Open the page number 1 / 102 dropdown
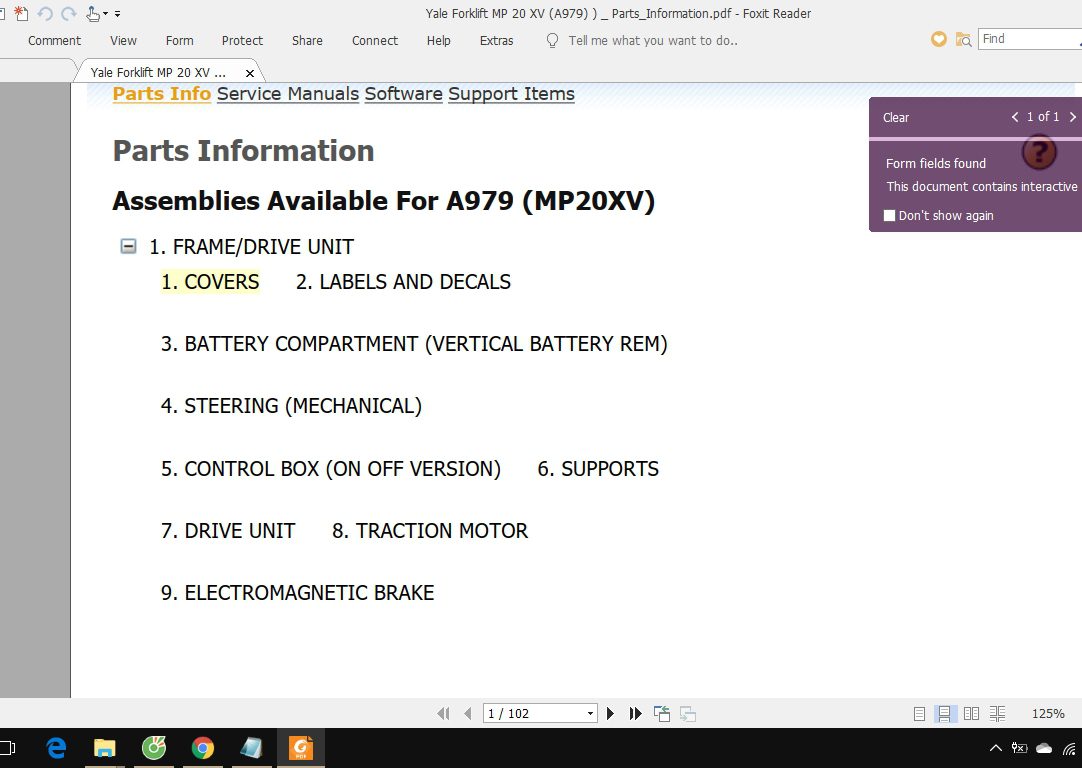Image resolution: width=1082 pixels, height=768 pixels. [590, 713]
